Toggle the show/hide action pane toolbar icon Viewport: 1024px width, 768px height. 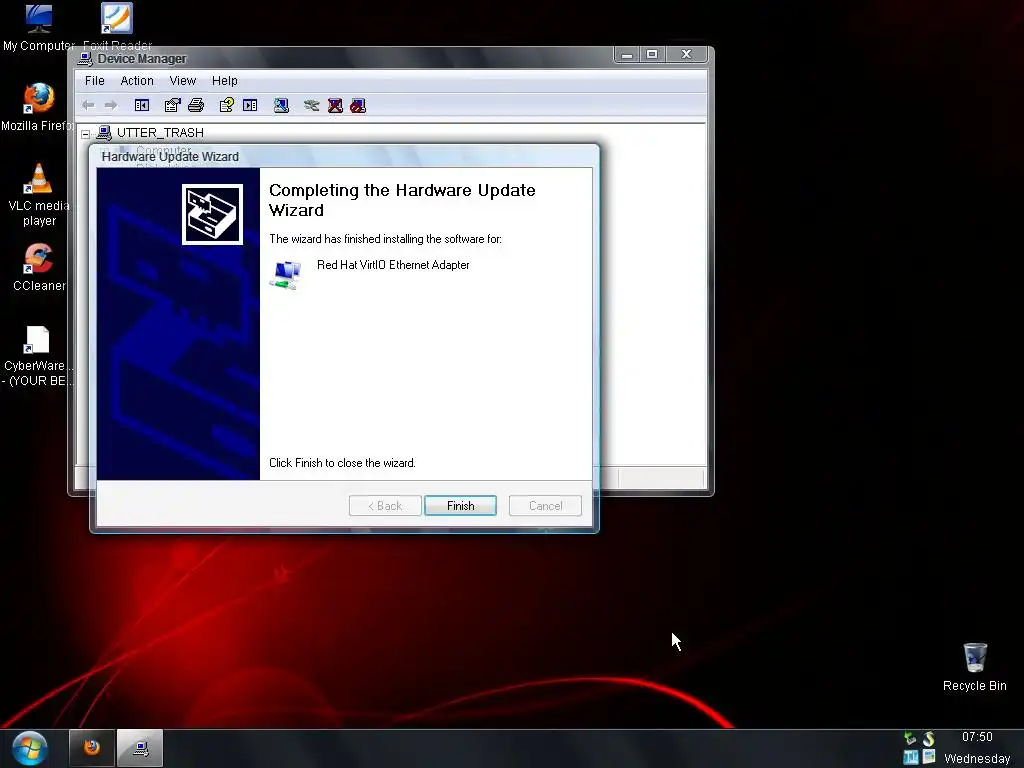pyautogui.click(x=250, y=105)
